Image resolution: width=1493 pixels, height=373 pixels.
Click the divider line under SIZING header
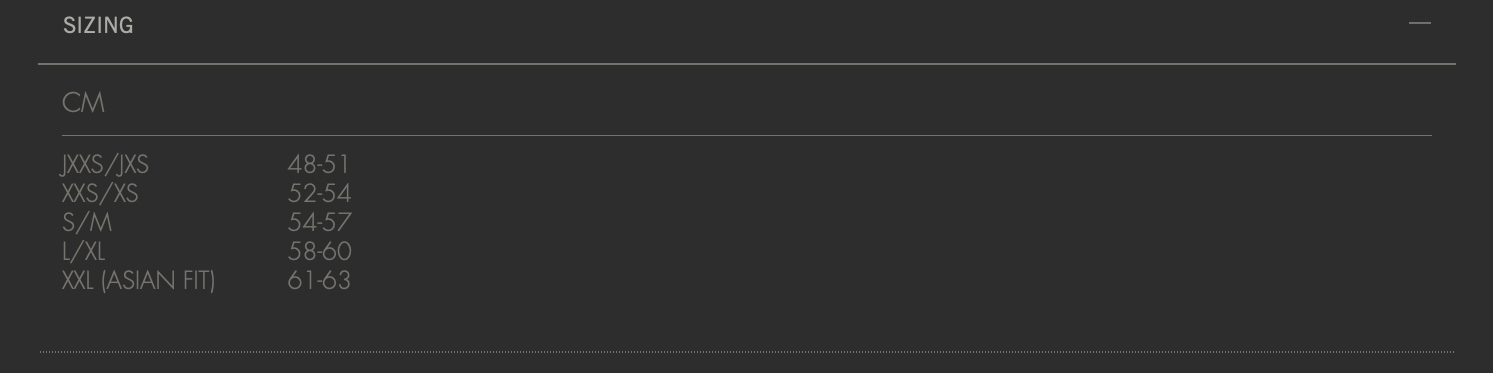pos(747,64)
